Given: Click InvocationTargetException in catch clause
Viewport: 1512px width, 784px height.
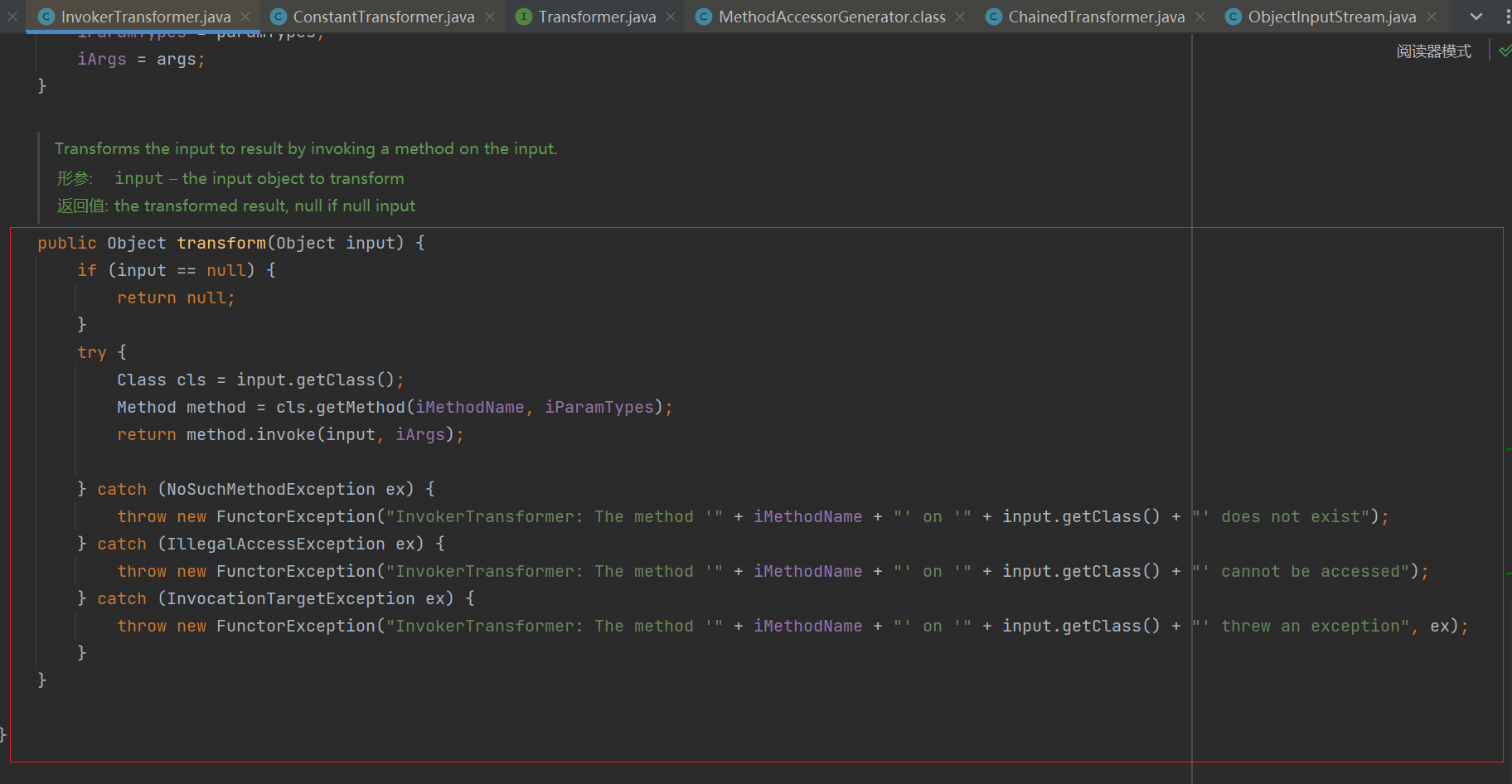Looking at the screenshot, I should coord(291,598).
